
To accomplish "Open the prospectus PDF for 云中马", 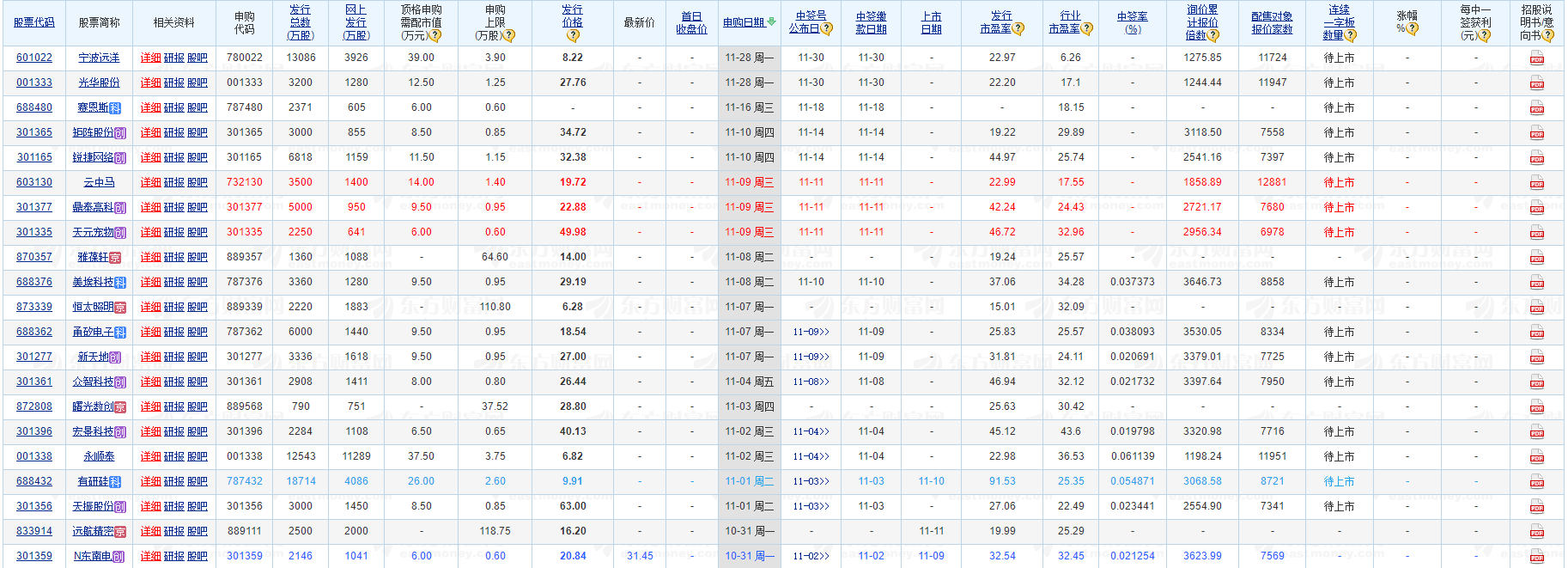I will click(x=1536, y=183).
